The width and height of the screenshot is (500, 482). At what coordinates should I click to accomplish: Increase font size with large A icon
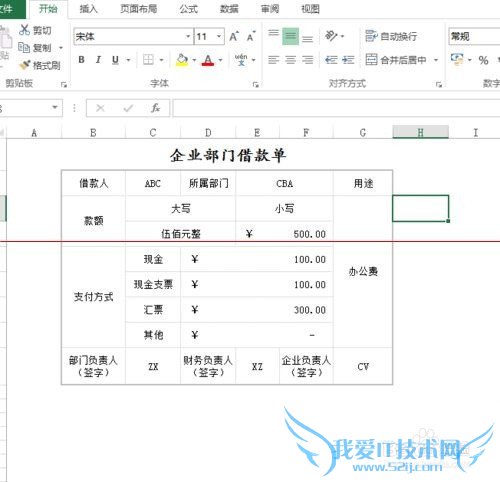[x=234, y=36]
